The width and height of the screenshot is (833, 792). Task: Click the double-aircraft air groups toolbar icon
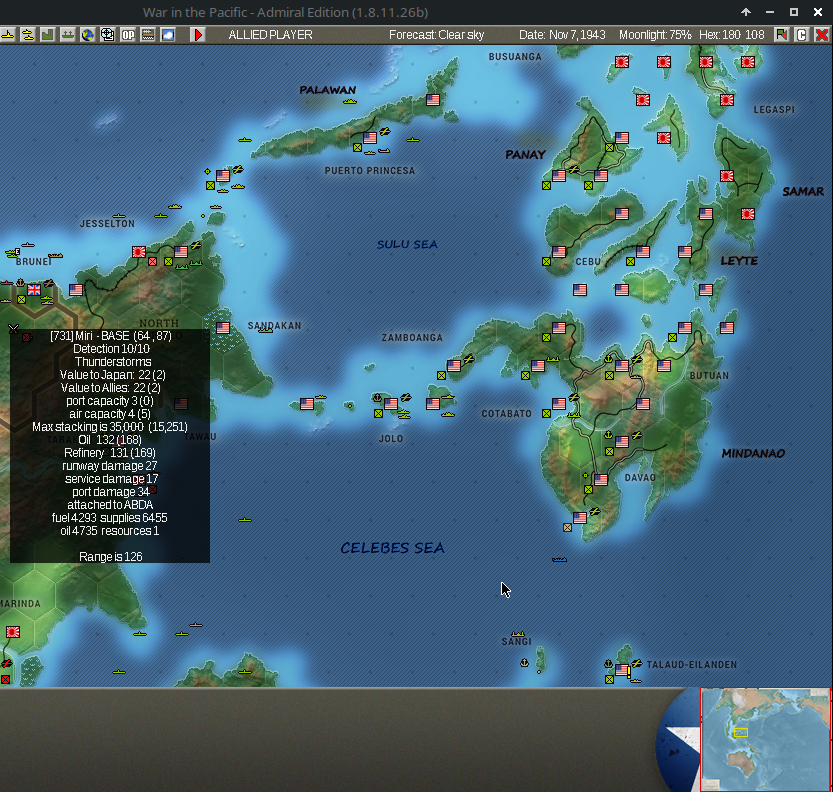[28, 35]
